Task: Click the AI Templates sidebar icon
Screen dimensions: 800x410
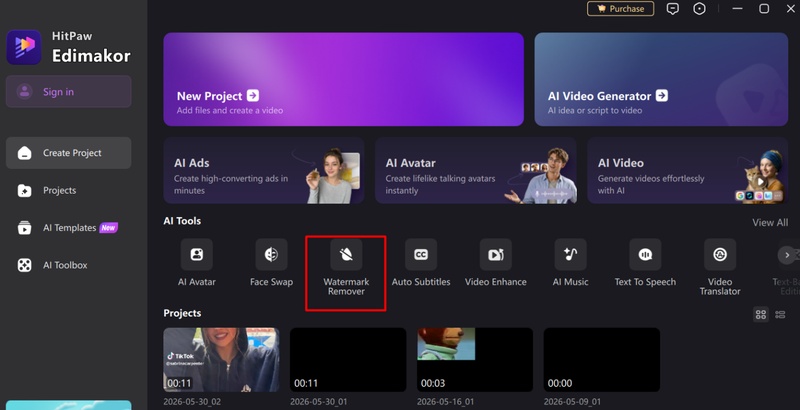Action: click(24, 228)
